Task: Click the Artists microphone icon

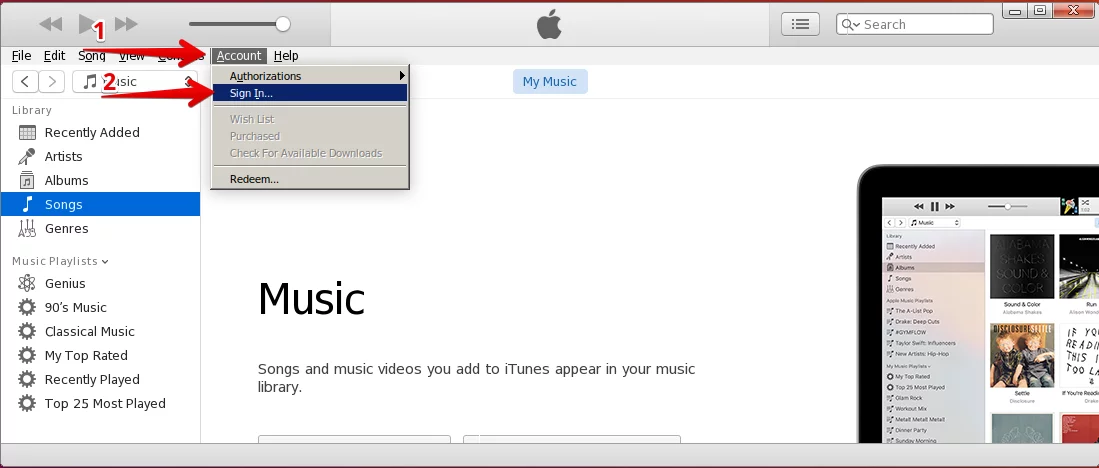Action: coord(27,156)
